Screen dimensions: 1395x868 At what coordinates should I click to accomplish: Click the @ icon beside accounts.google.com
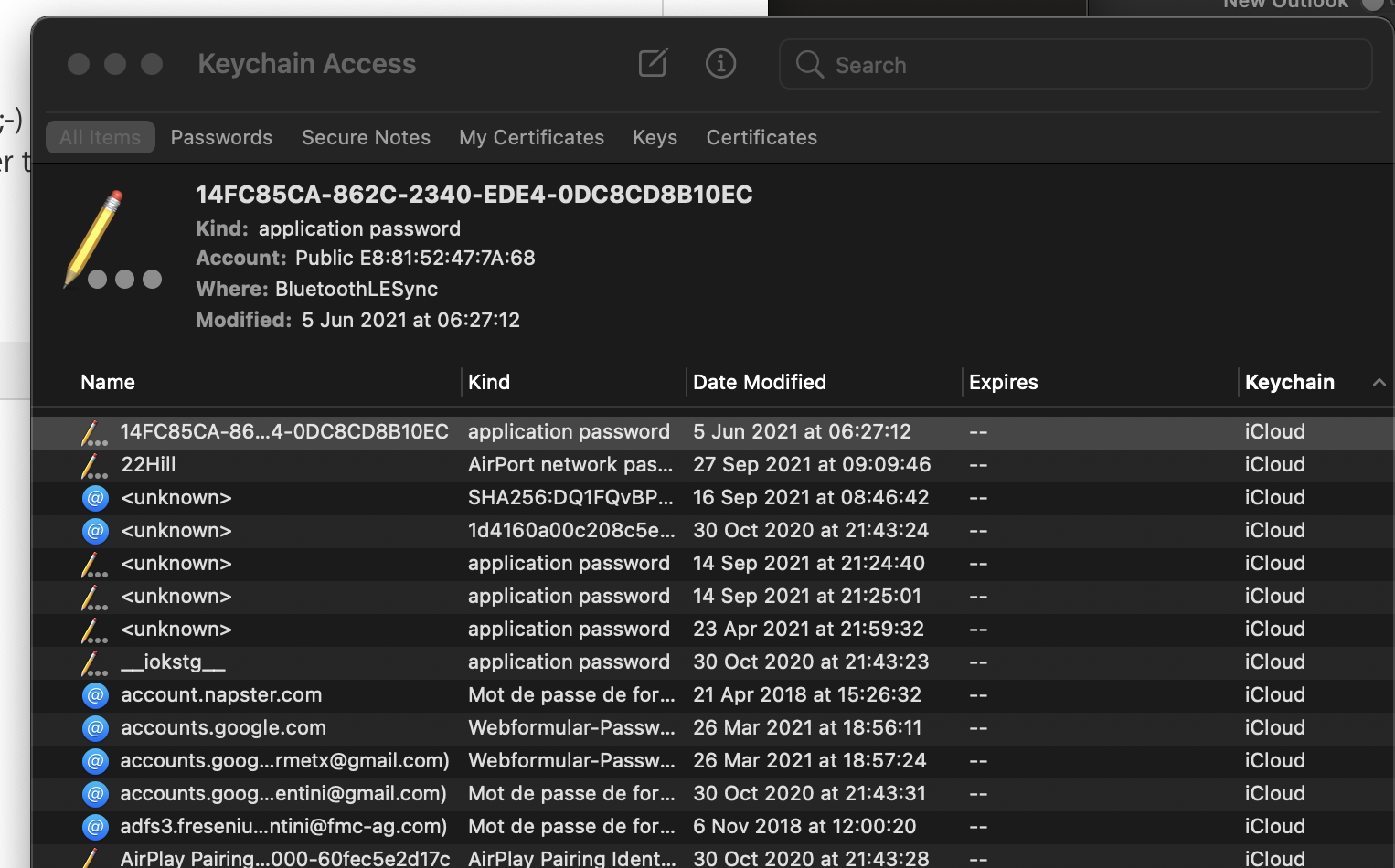click(x=94, y=728)
